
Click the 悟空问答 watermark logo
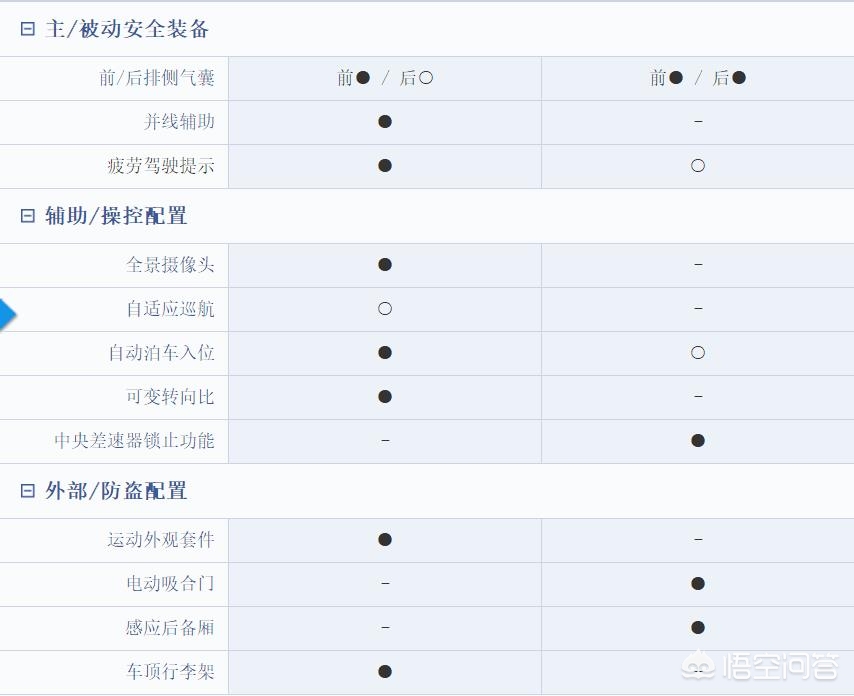pos(760,666)
